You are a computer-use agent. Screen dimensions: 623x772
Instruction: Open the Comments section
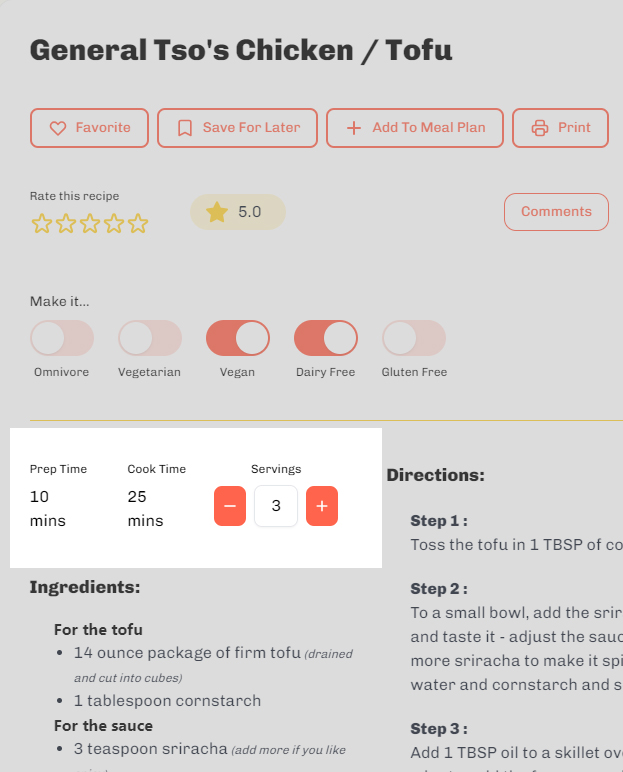(557, 212)
